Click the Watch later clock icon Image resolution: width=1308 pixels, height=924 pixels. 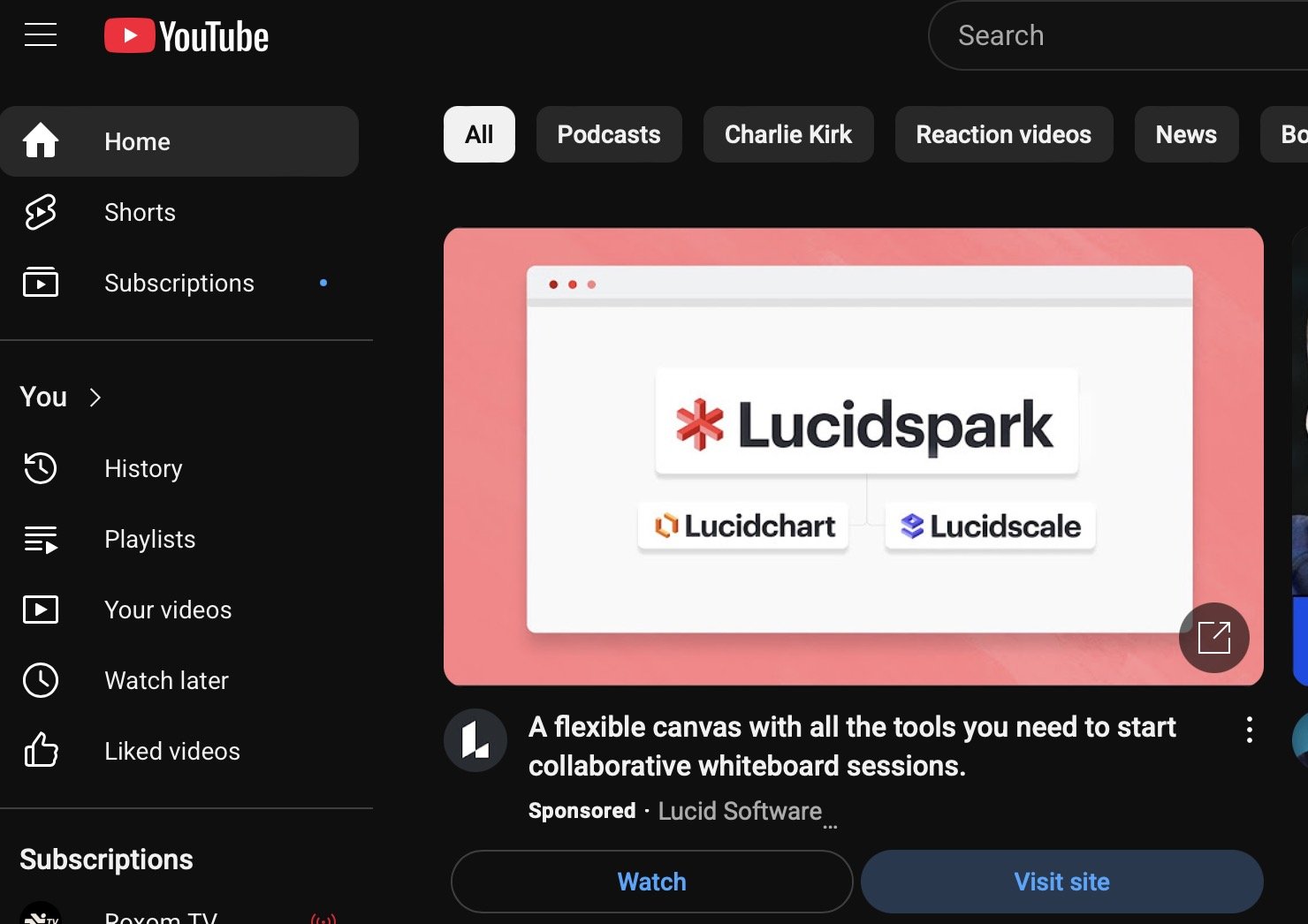[x=40, y=680]
